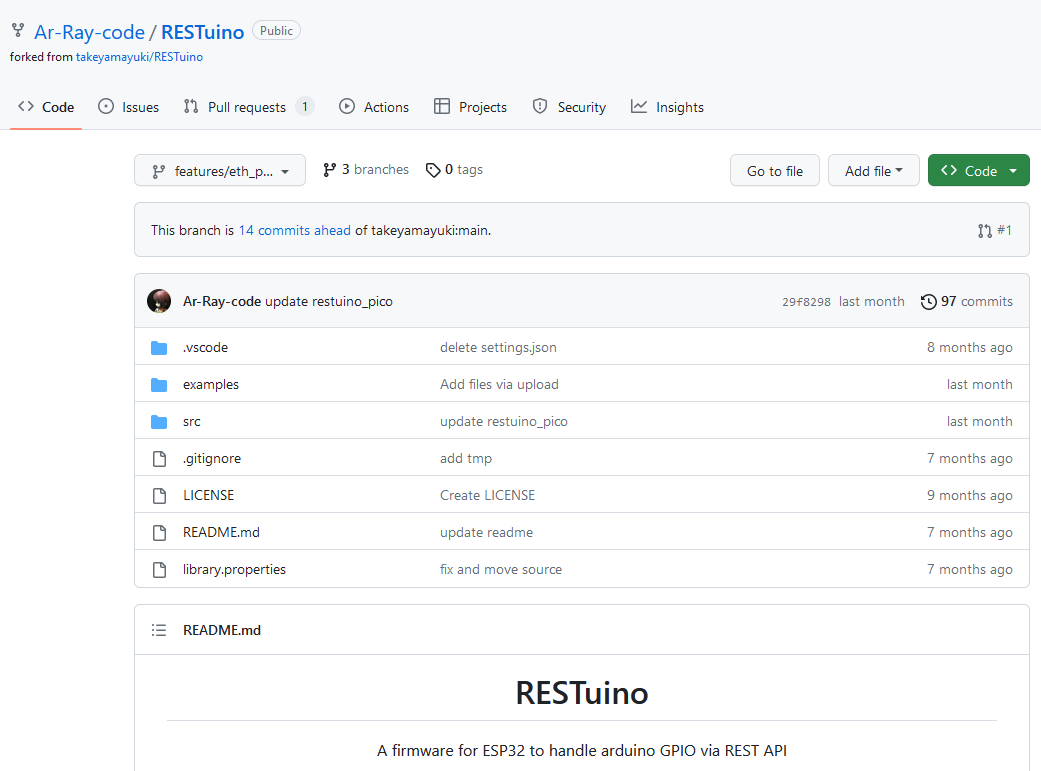Viewport: 1041px width, 771px height.
Task: Expand the green Code dropdown arrow
Action: point(1013,171)
